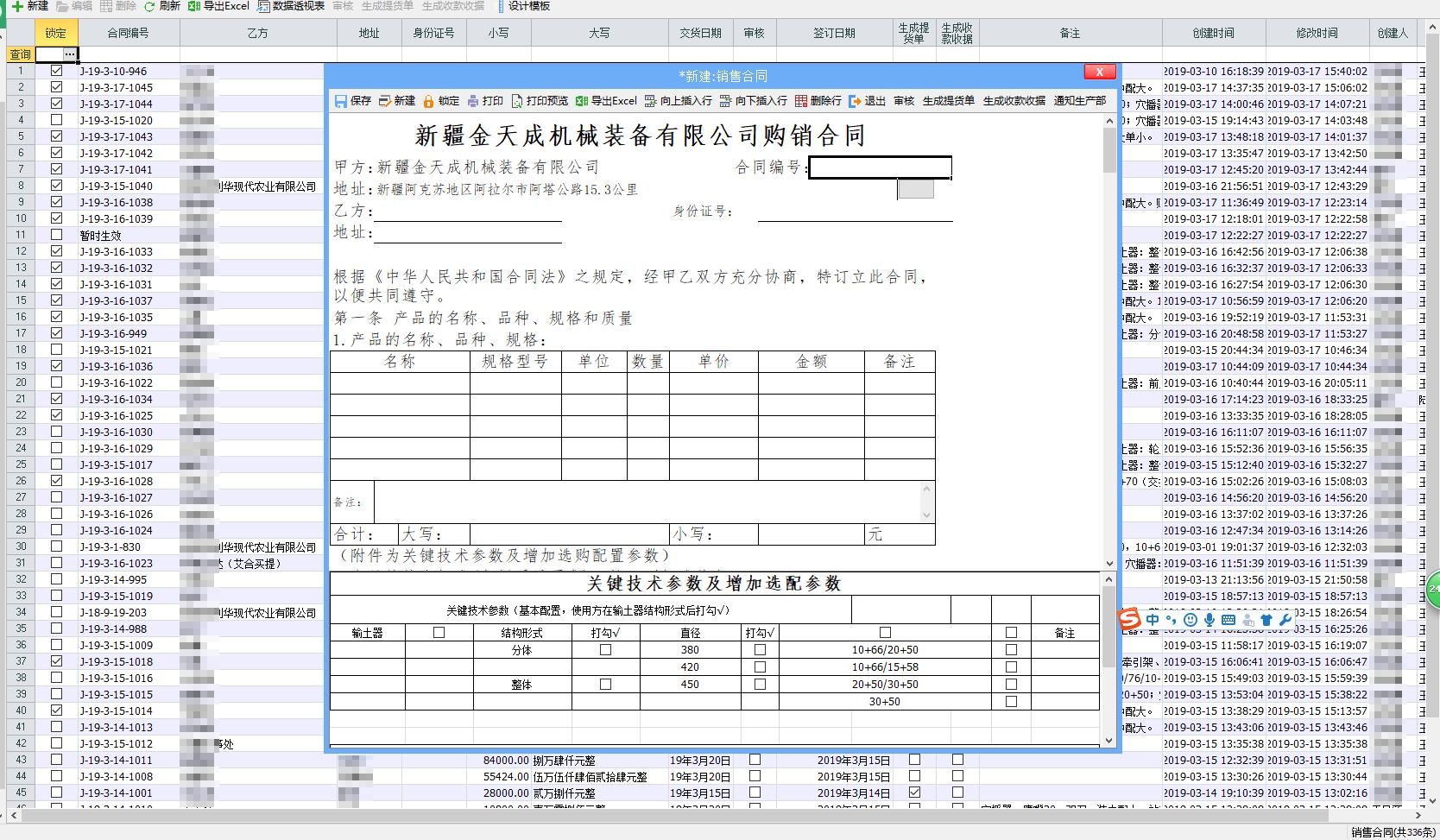Click the 乙方 input line in contract
Viewport: 1440px width, 840px height.
(x=467, y=211)
